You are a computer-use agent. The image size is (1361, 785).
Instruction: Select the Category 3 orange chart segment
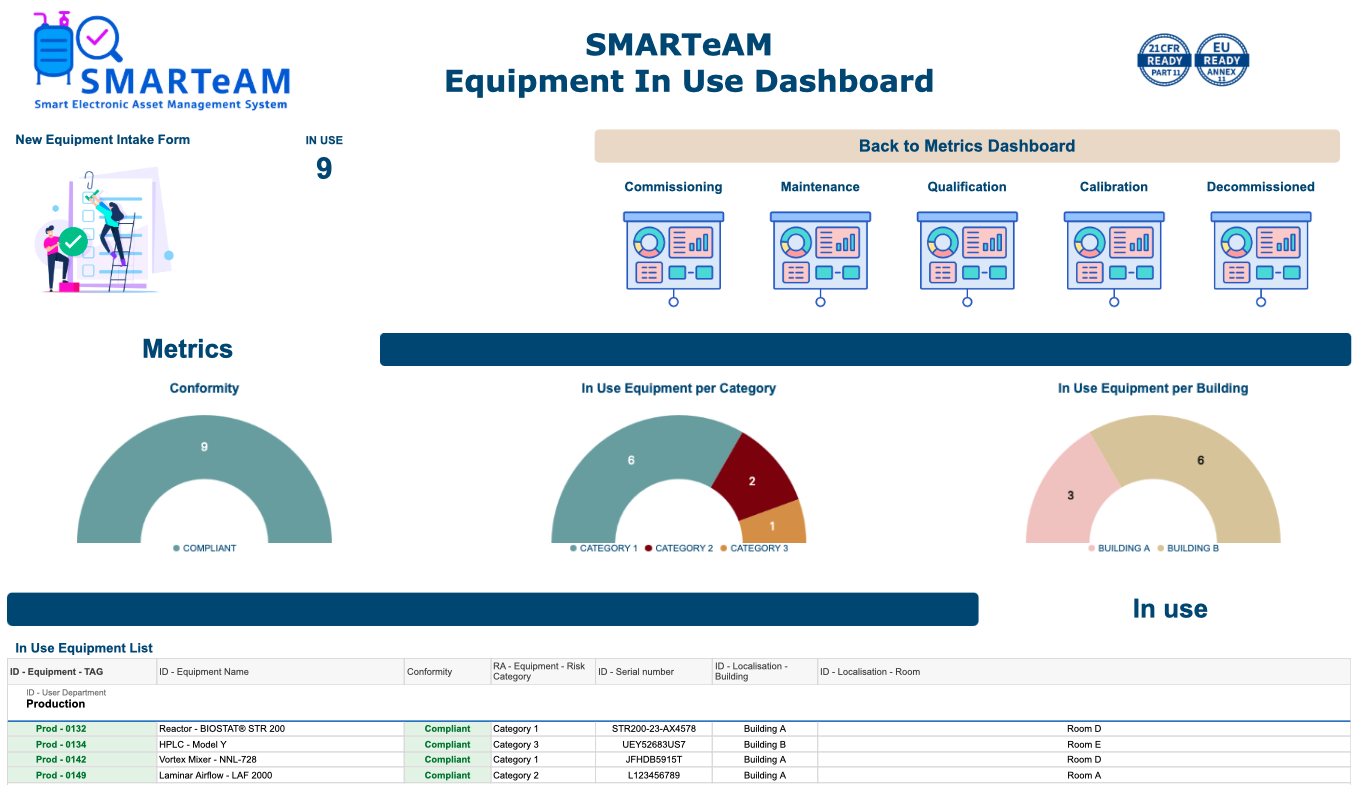[773, 526]
